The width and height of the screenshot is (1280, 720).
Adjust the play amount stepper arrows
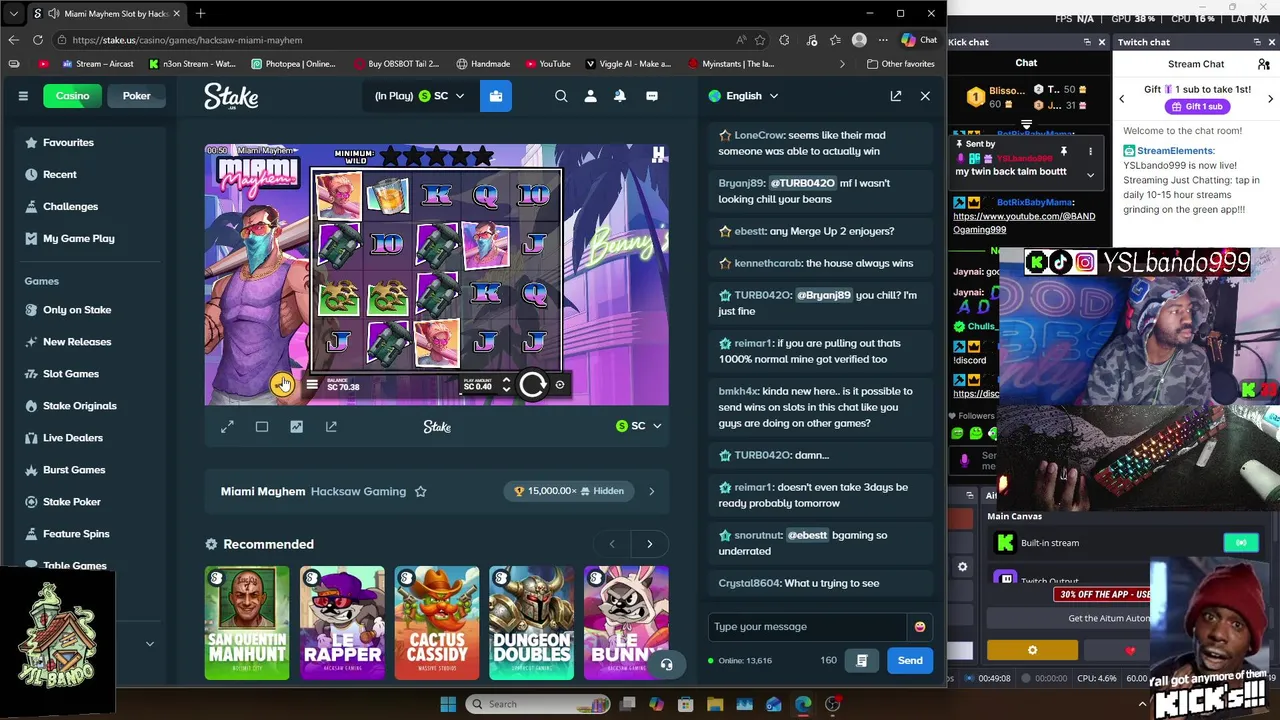pos(506,385)
